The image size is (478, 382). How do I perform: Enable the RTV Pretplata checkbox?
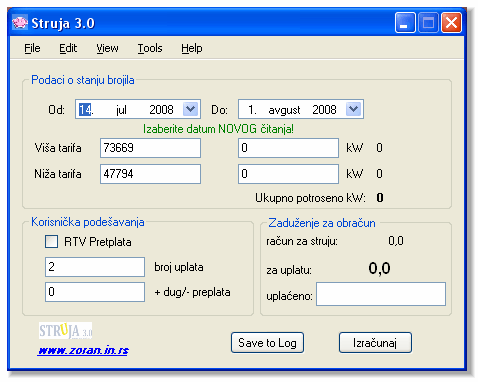coord(51,242)
